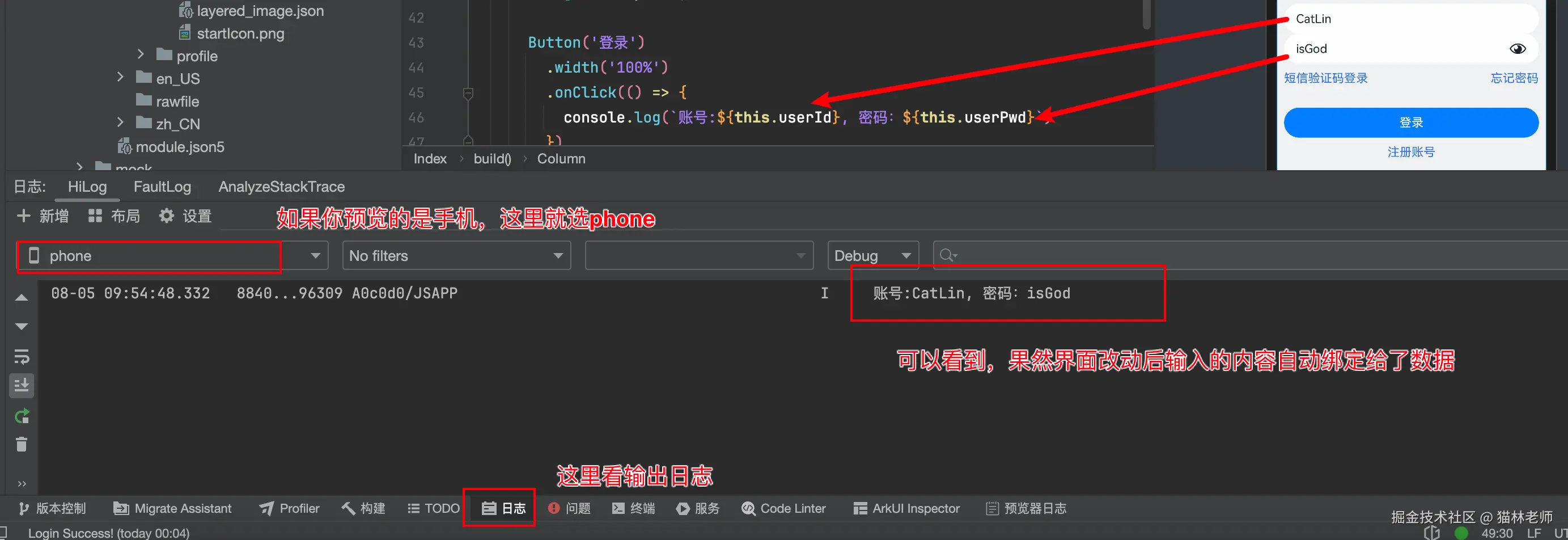Expand more log tools double-chevron
The width and height of the screenshot is (1568, 540).
pyautogui.click(x=22, y=484)
